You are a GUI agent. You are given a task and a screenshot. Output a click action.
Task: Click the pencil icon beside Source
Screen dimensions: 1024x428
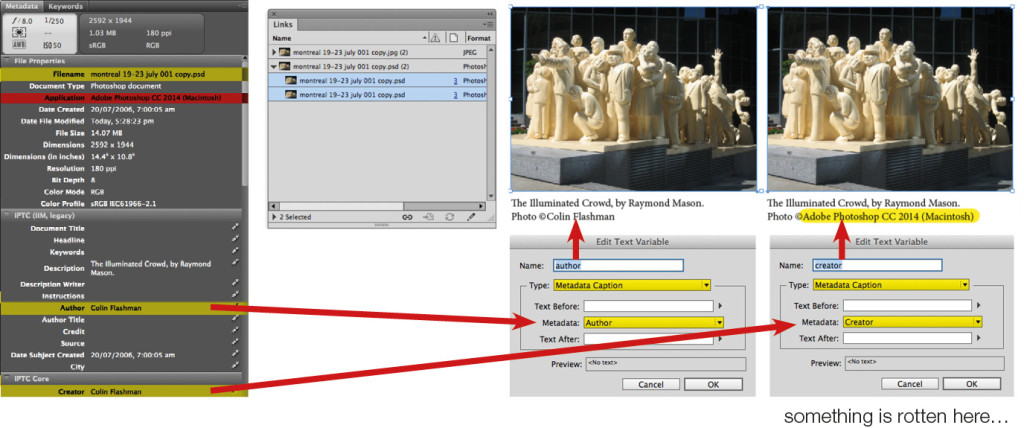(235, 343)
